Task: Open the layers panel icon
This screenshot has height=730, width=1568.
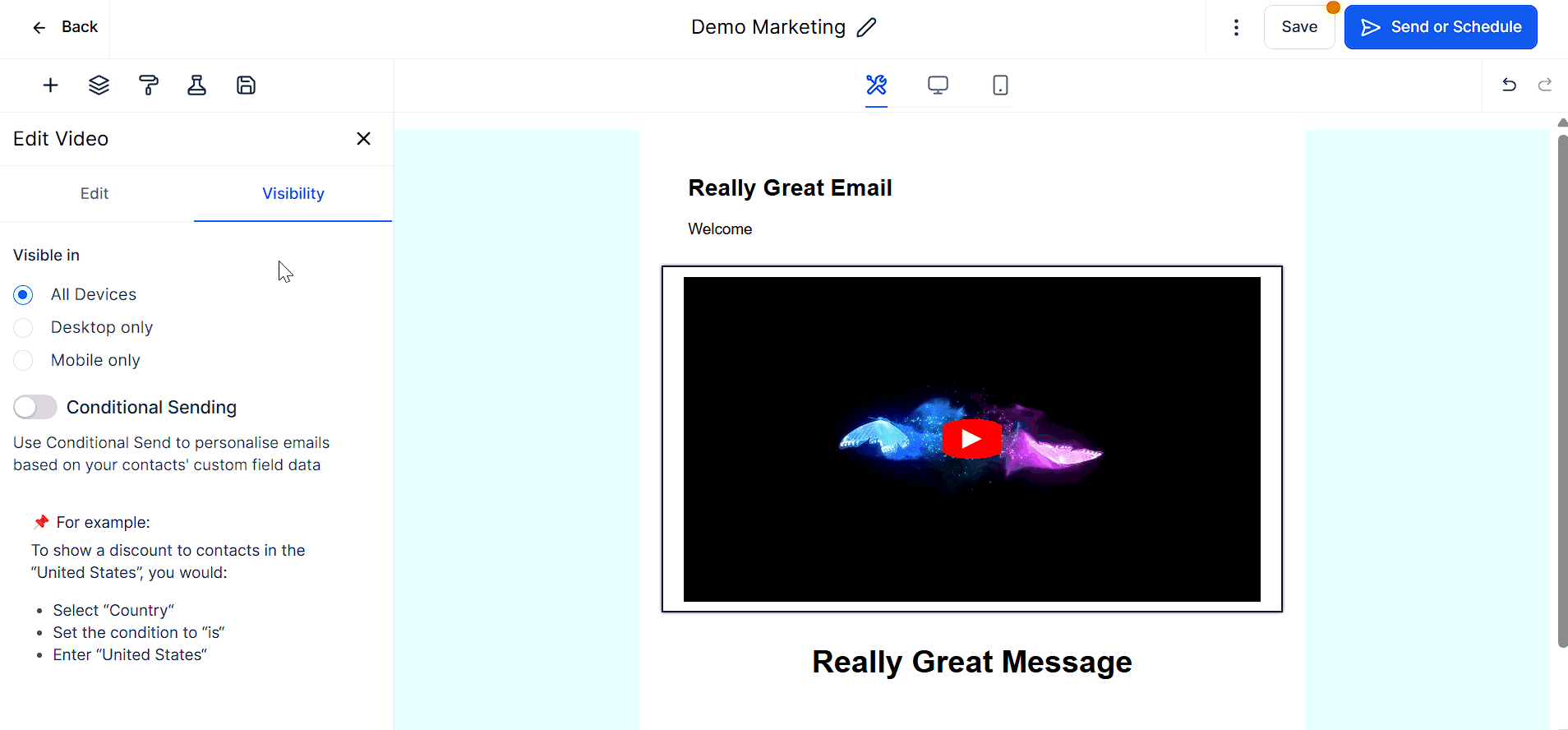Action: [x=99, y=85]
